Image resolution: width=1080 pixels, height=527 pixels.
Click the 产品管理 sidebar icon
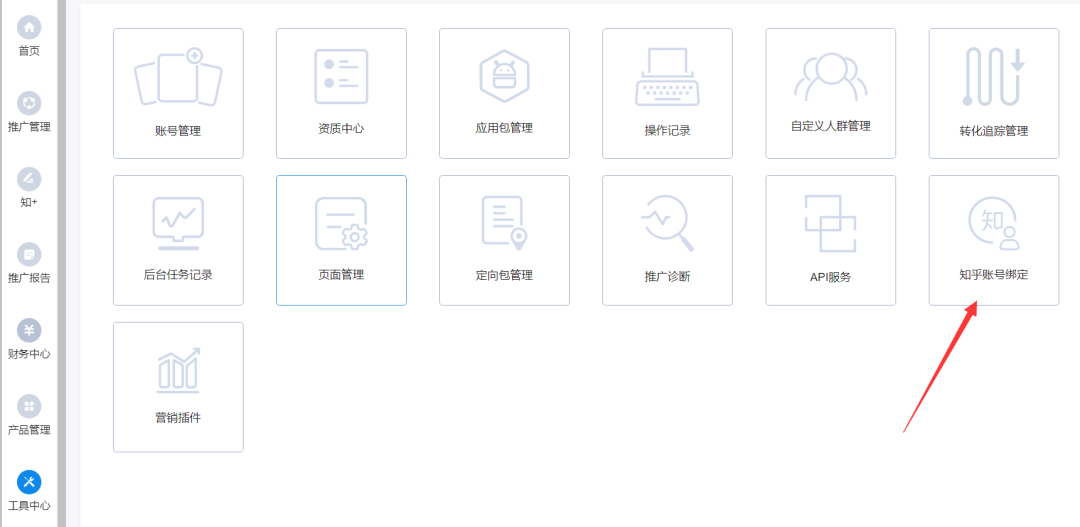coord(29,406)
